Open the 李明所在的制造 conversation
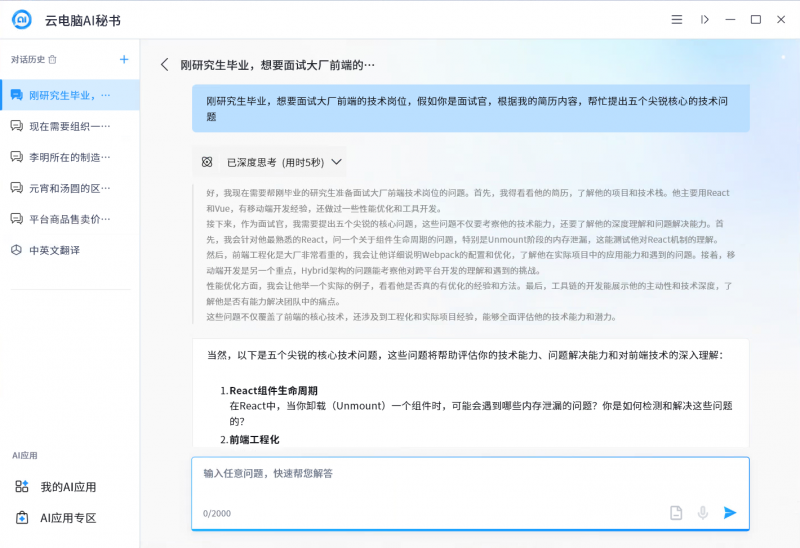The width and height of the screenshot is (800, 548). point(68,157)
